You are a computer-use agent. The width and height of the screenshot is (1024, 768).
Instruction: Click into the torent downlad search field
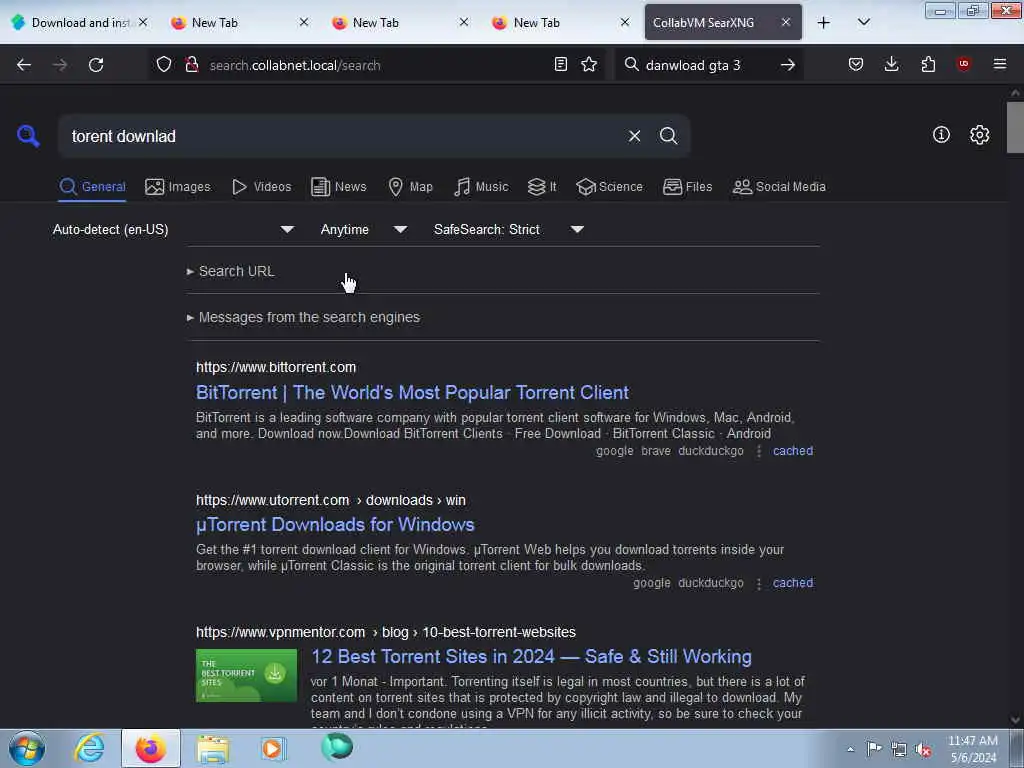[x=340, y=136]
